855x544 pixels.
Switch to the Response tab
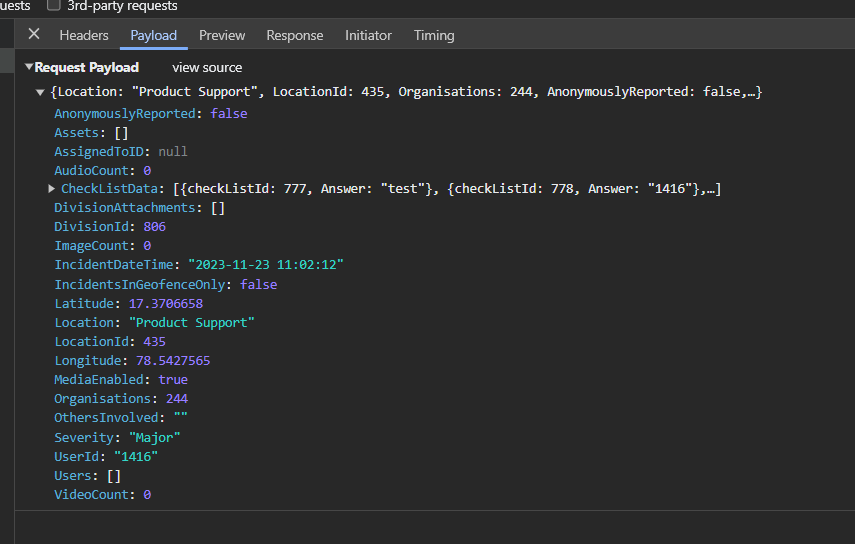tap(295, 35)
